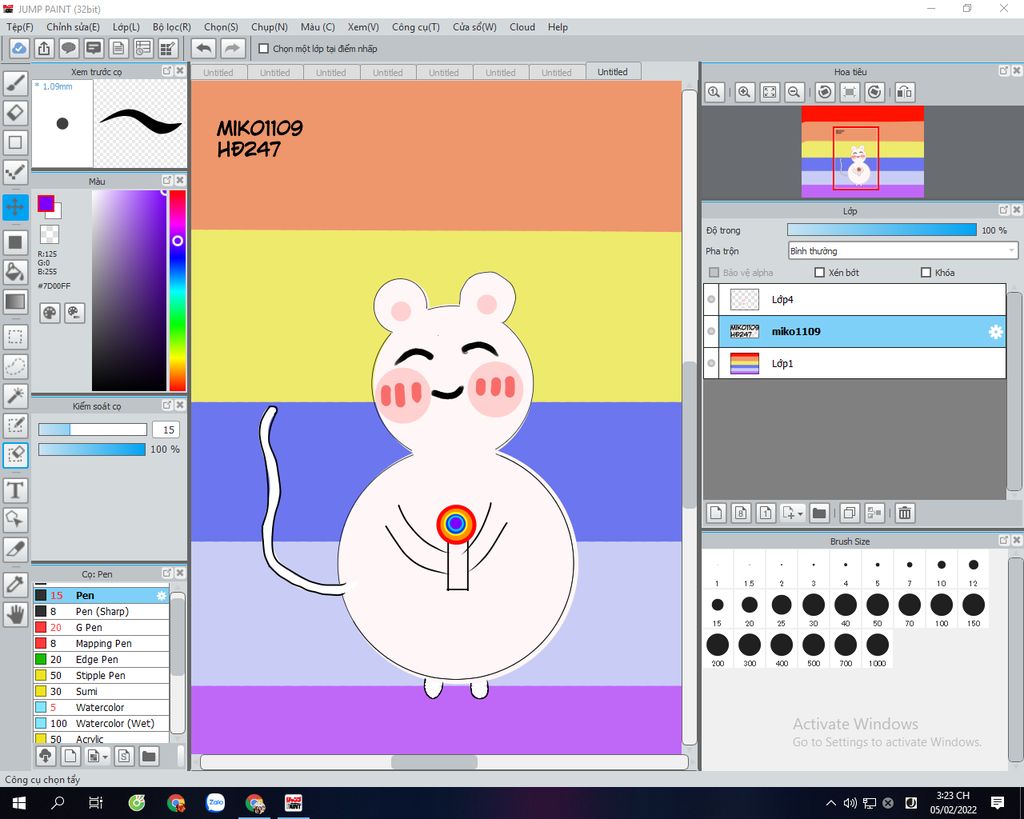The height and width of the screenshot is (819, 1024).
Task: Toggle visibility of the Lớp4 layer
Action: tap(711, 300)
